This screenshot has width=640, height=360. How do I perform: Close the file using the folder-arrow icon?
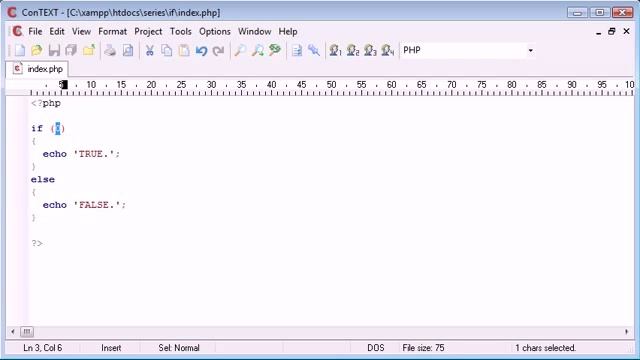89,51
